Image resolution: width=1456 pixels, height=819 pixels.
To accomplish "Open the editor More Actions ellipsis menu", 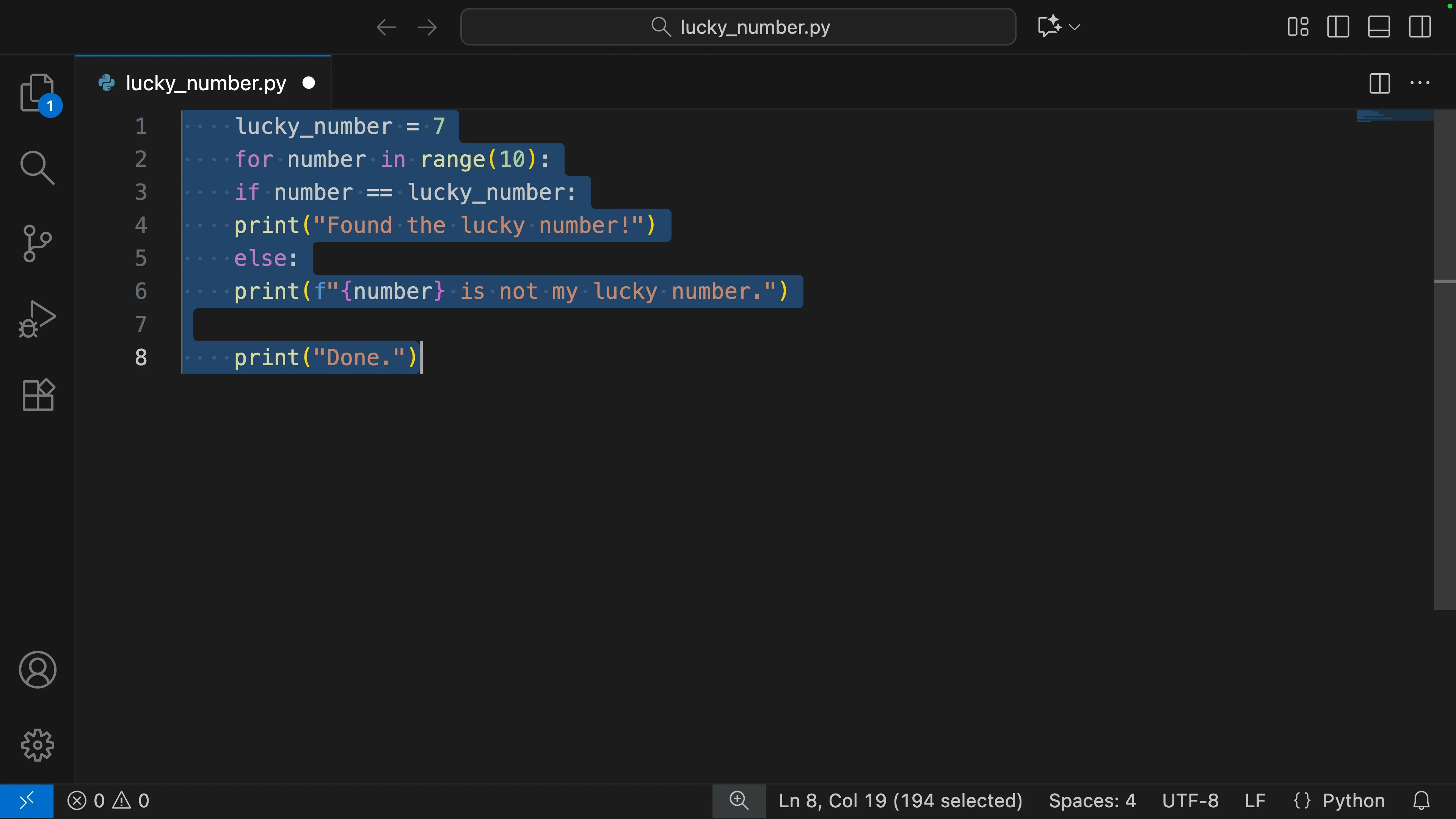I will (x=1419, y=83).
